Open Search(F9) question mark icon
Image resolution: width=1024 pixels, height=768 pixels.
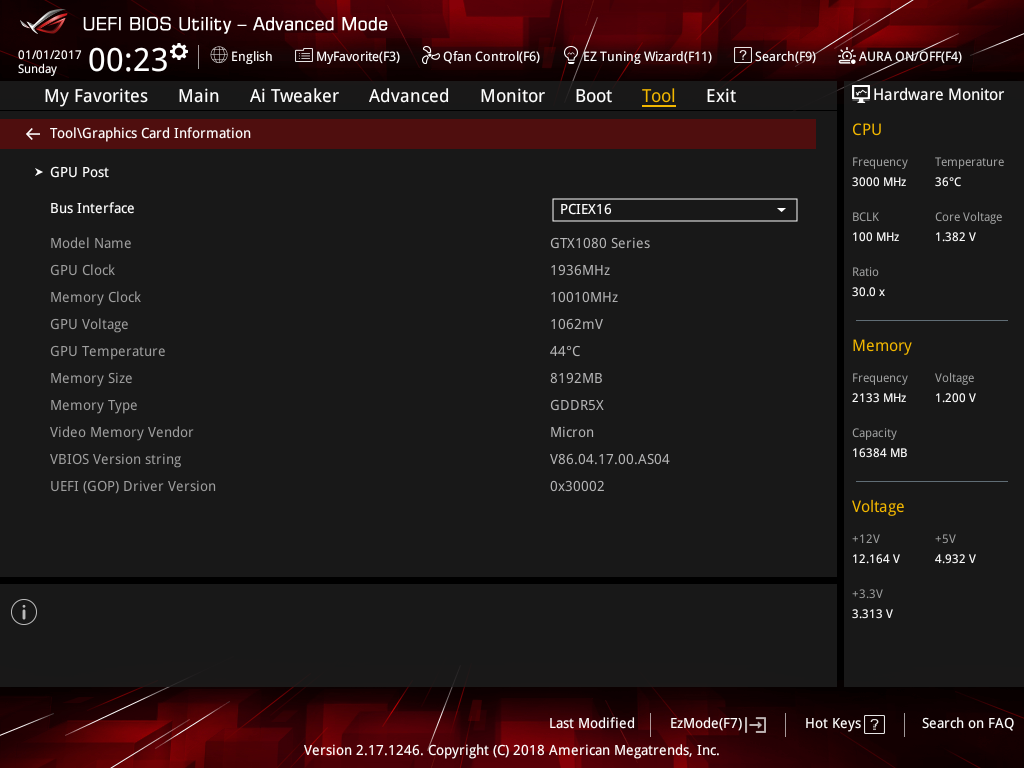(743, 56)
